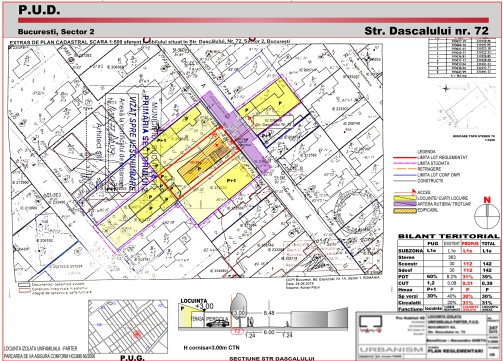Select the hatched EDIFICABIL legend swatch
503x361 pixels.
tap(405, 210)
